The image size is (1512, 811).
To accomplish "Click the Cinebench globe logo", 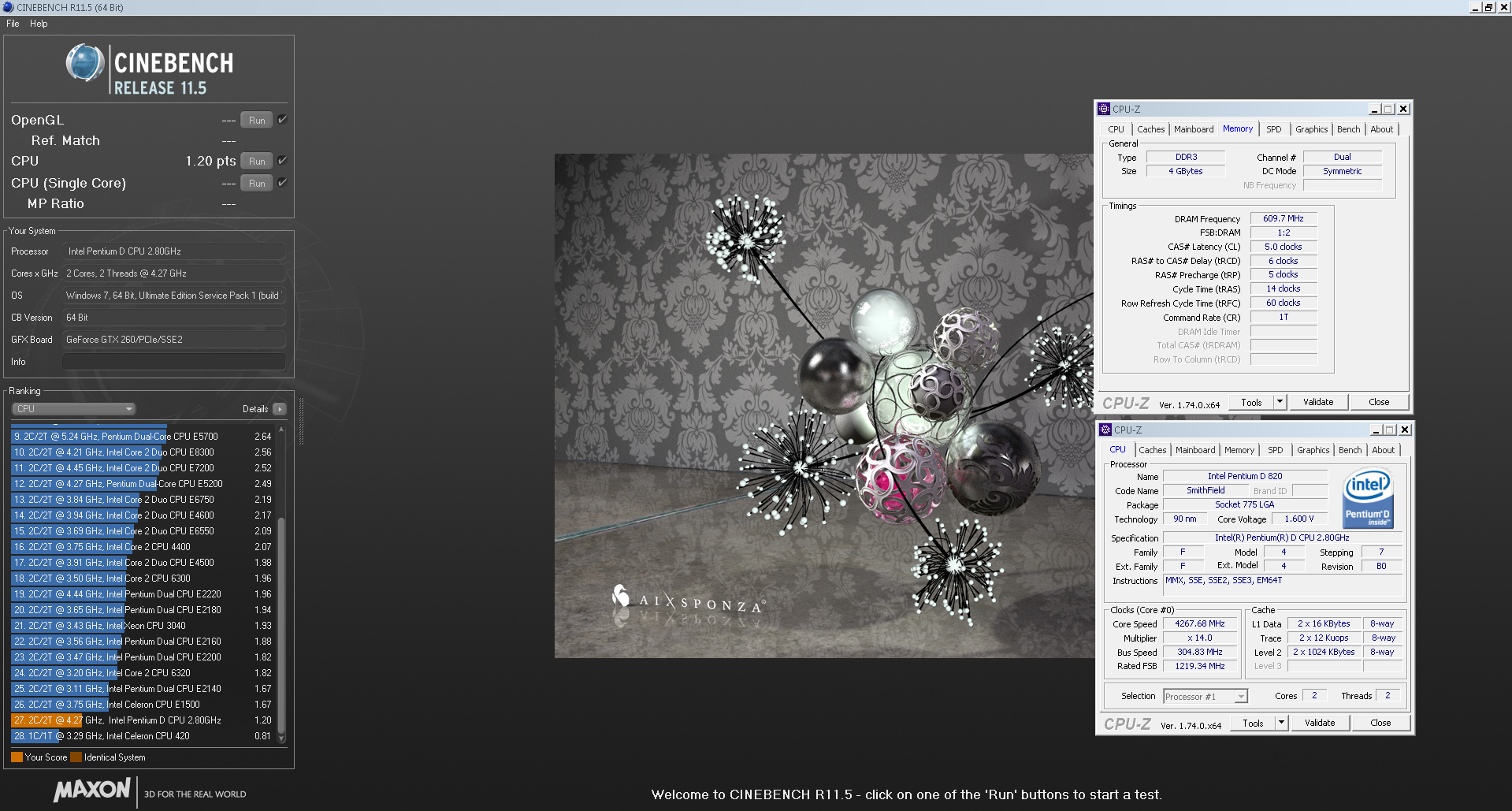I will pyautogui.click(x=85, y=63).
